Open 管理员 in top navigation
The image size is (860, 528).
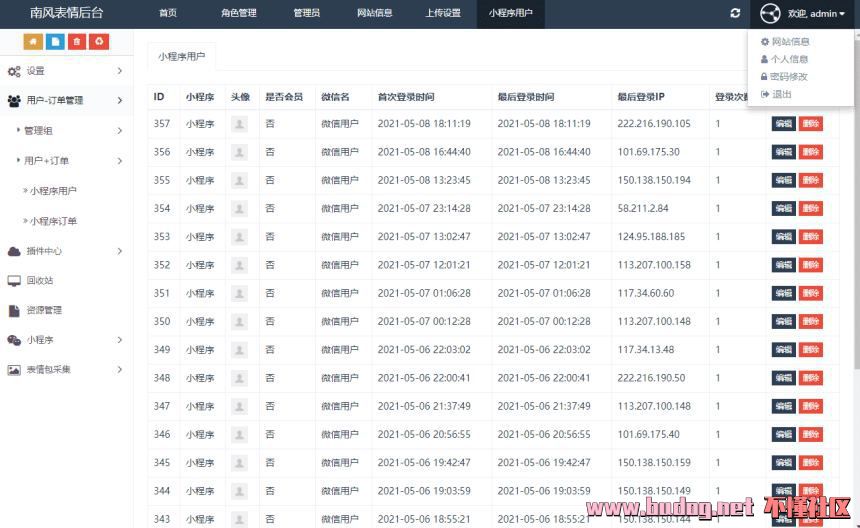tap(307, 13)
